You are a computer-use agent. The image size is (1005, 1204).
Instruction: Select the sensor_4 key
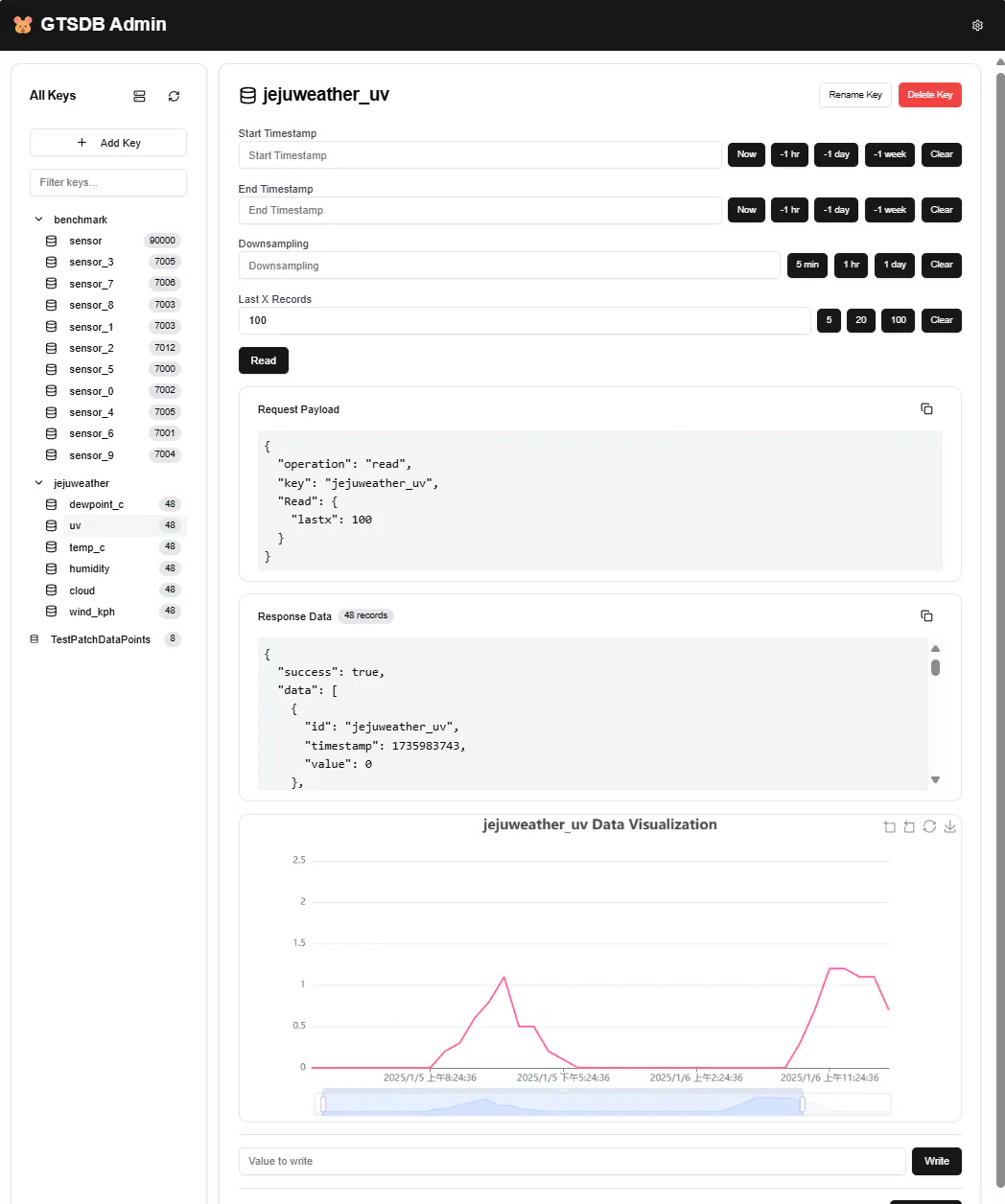pos(113,412)
